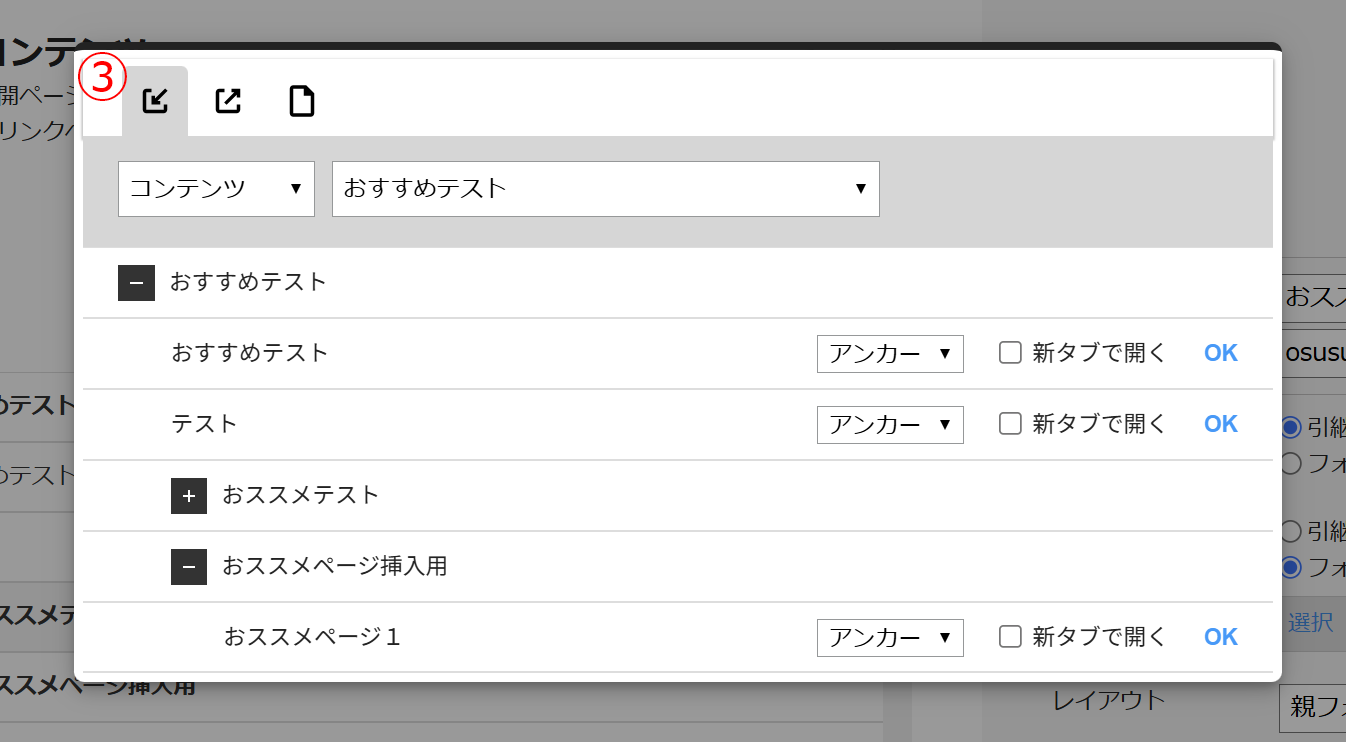Screen dimensions: 1346x742
Task: Check 新タブで開く for おススメページ１ row
Action: (1010, 637)
